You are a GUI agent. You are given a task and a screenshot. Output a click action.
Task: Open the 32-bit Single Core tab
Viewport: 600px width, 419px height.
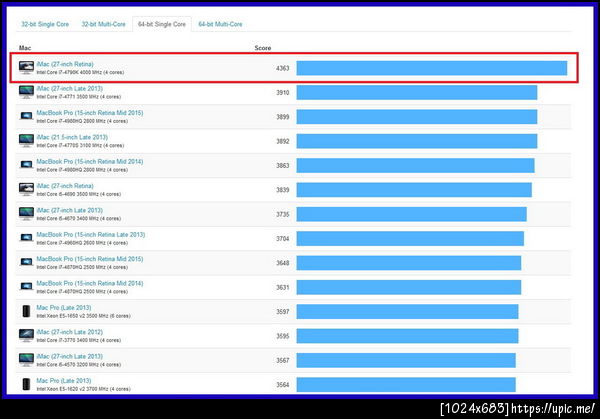45,24
